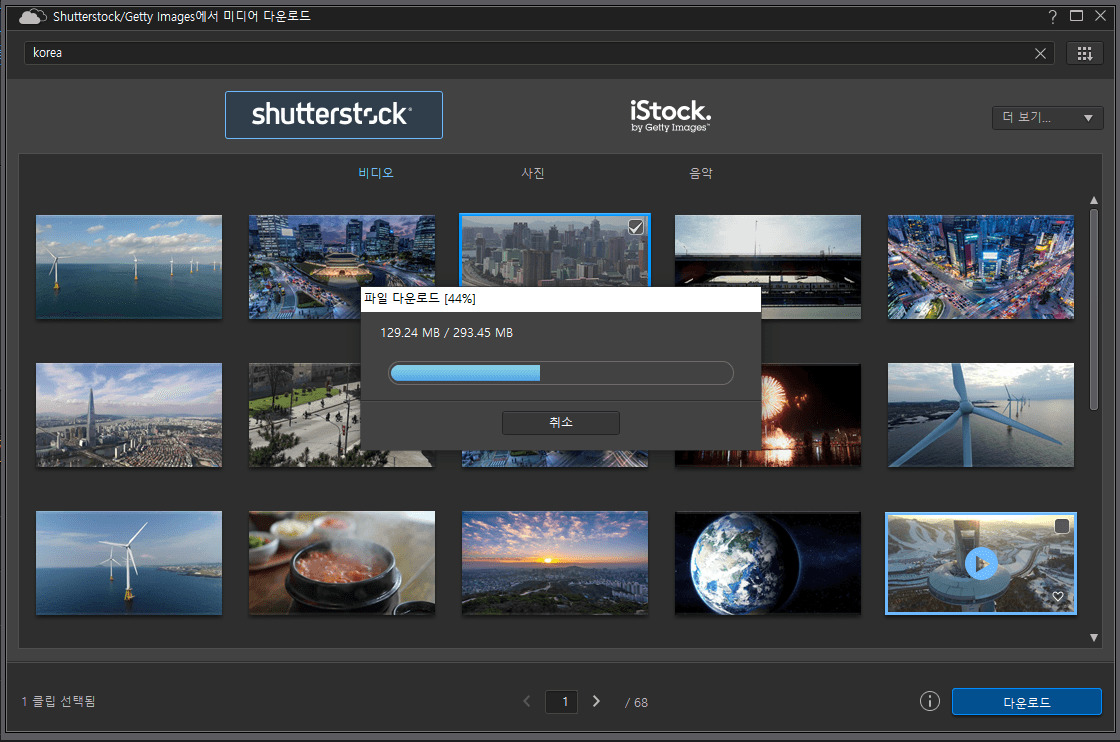
Task: Clear the korea search text
Action: click(1040, 54)
